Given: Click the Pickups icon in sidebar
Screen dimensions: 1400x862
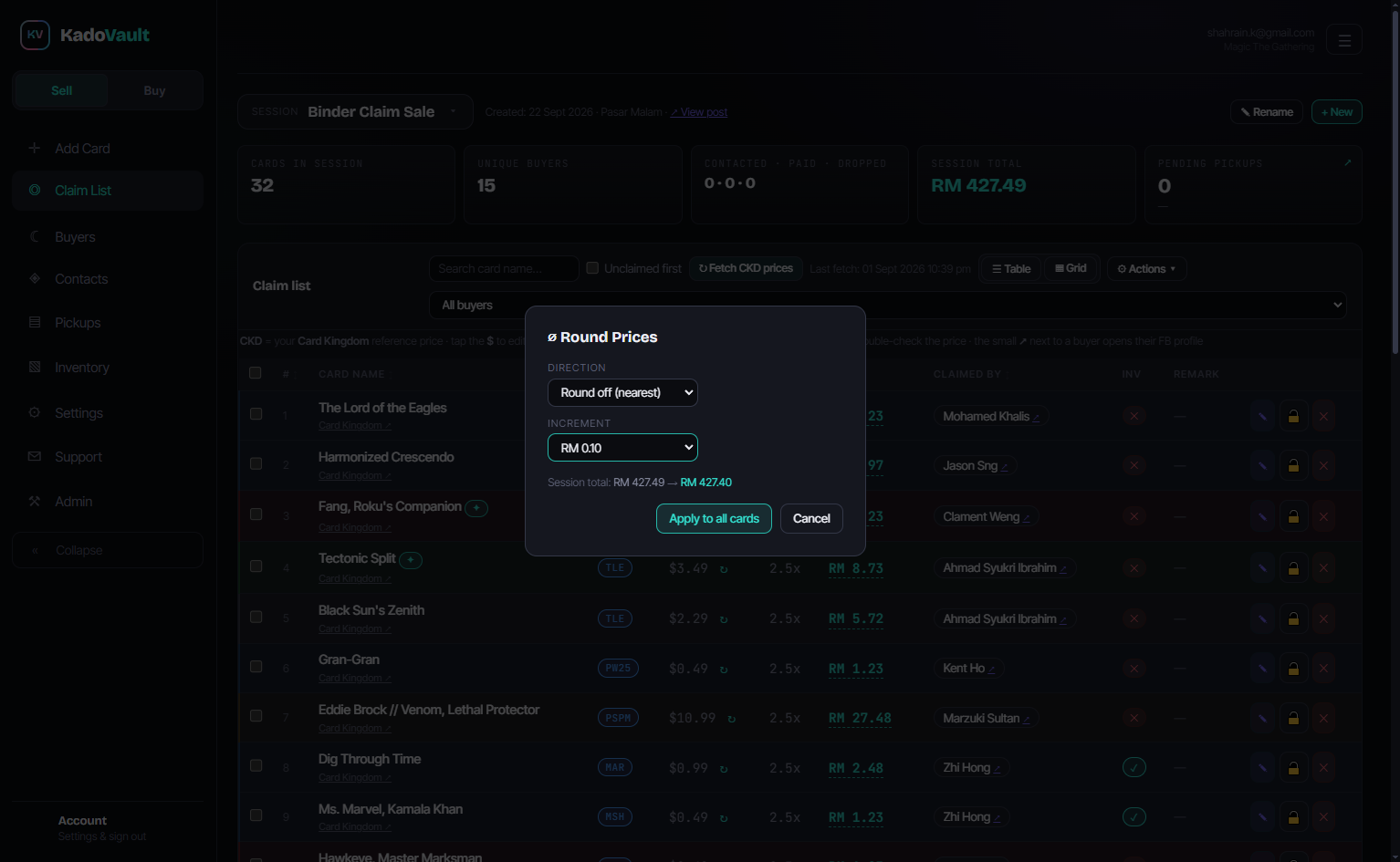Looking at the screenshot, I should click(x=35, y=322).
